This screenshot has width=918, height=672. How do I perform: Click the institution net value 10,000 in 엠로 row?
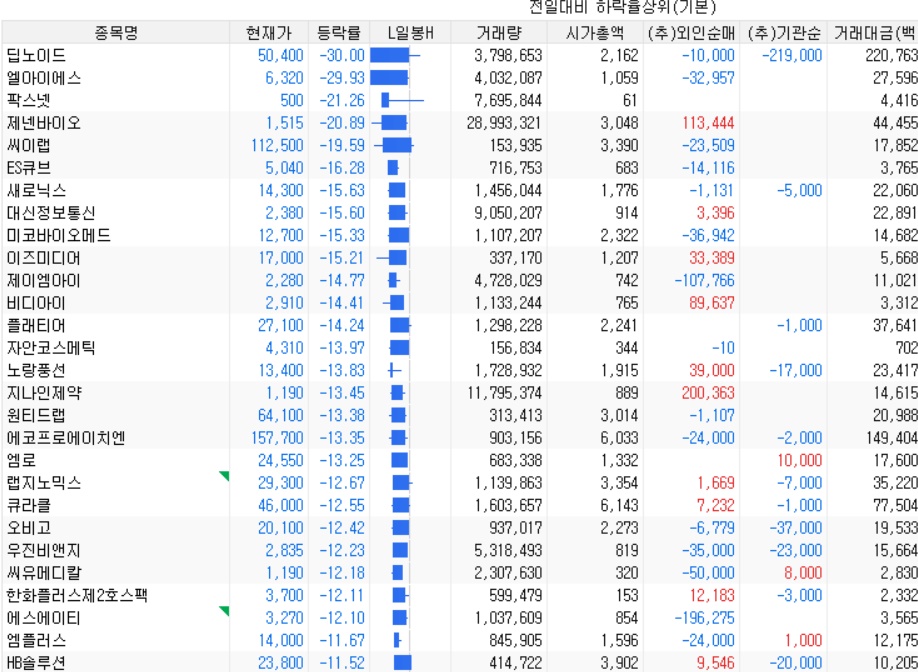[800, 461]
